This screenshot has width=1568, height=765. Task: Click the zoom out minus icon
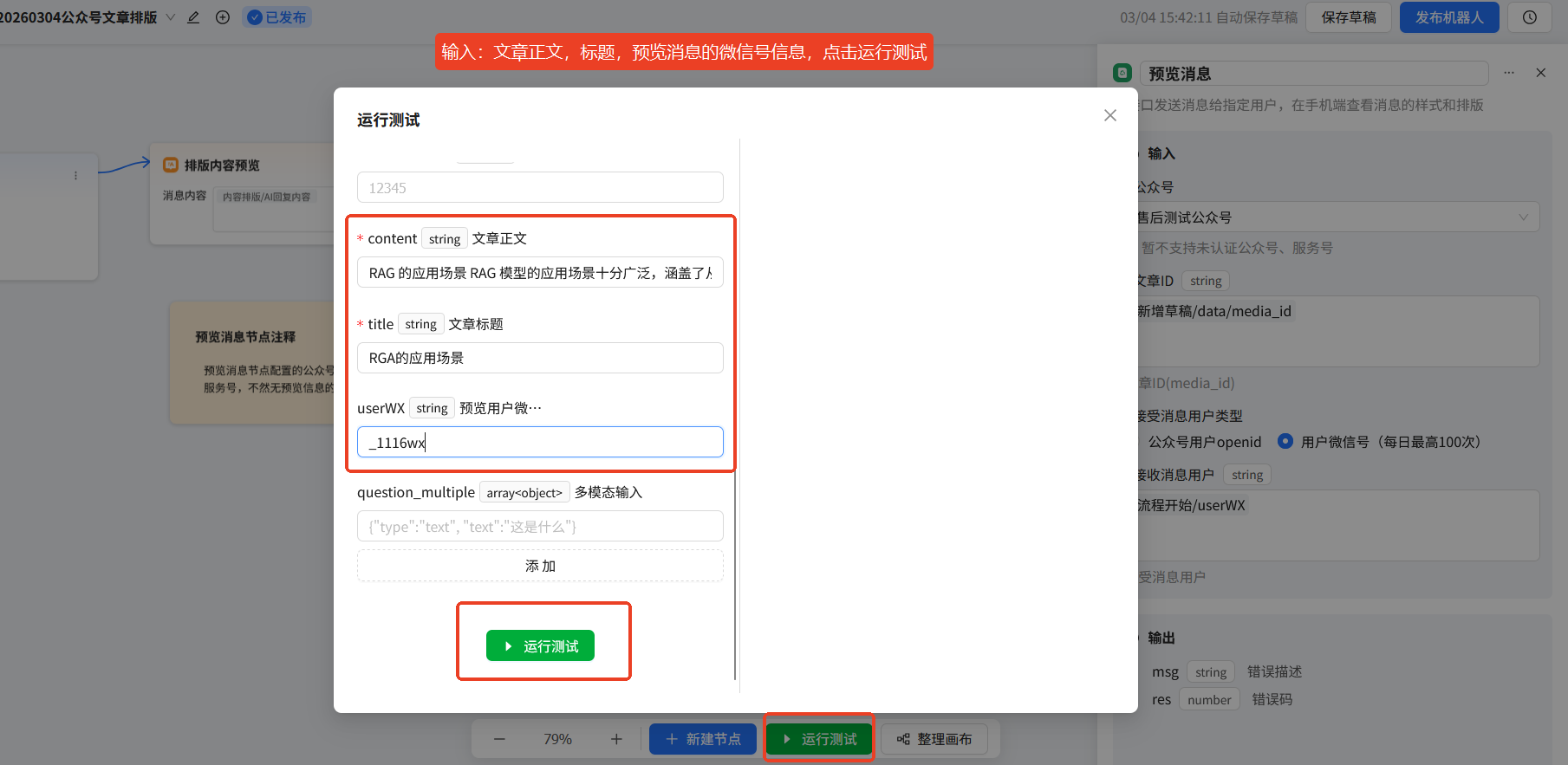(499, 739)
